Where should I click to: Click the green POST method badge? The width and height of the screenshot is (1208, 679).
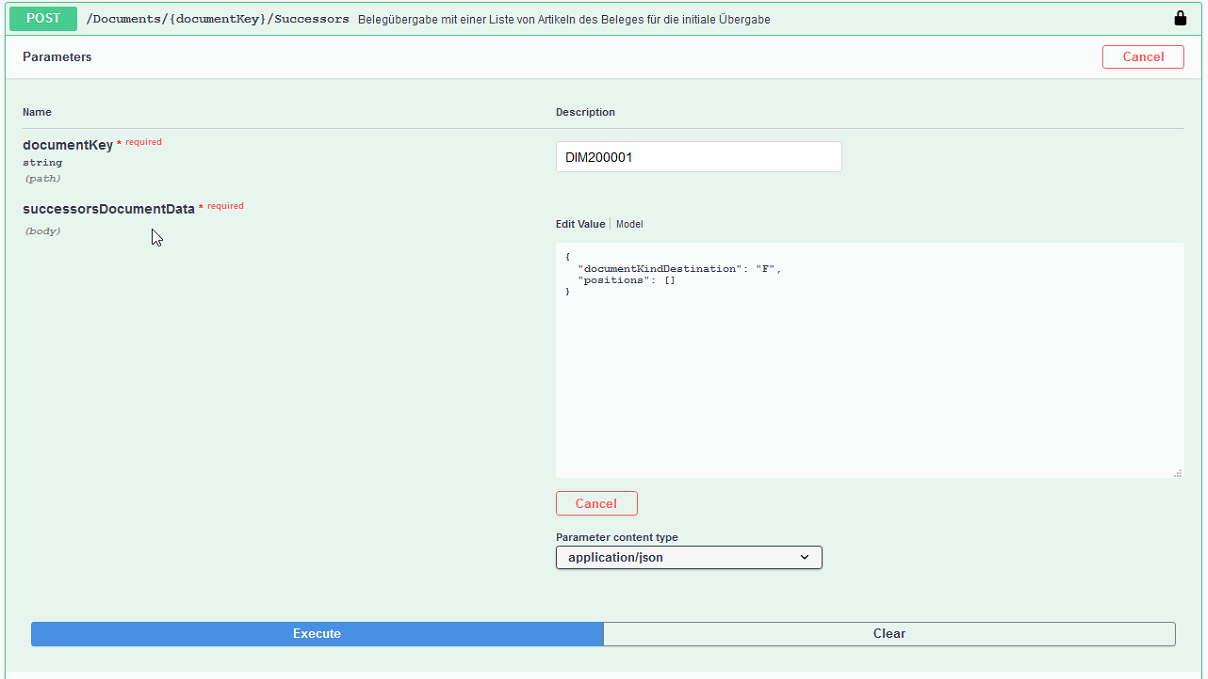coord(42,18)
